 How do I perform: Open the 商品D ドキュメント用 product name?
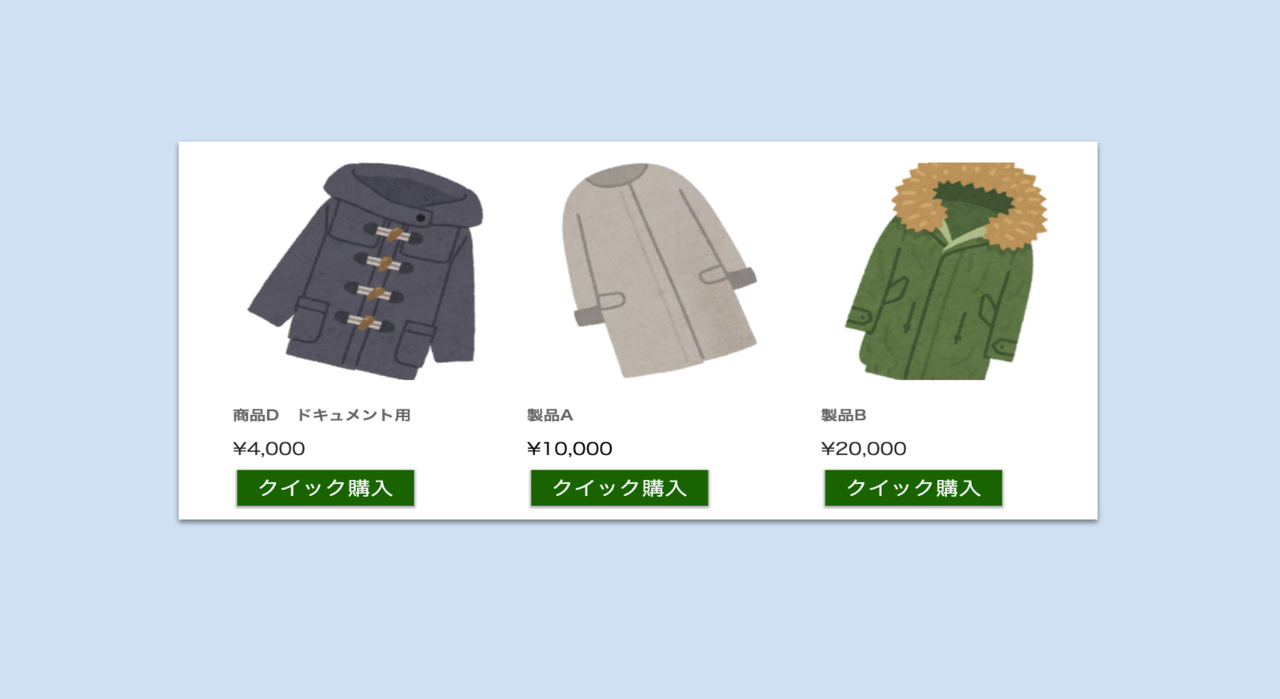pyautogui.click(x=322, y=415)
